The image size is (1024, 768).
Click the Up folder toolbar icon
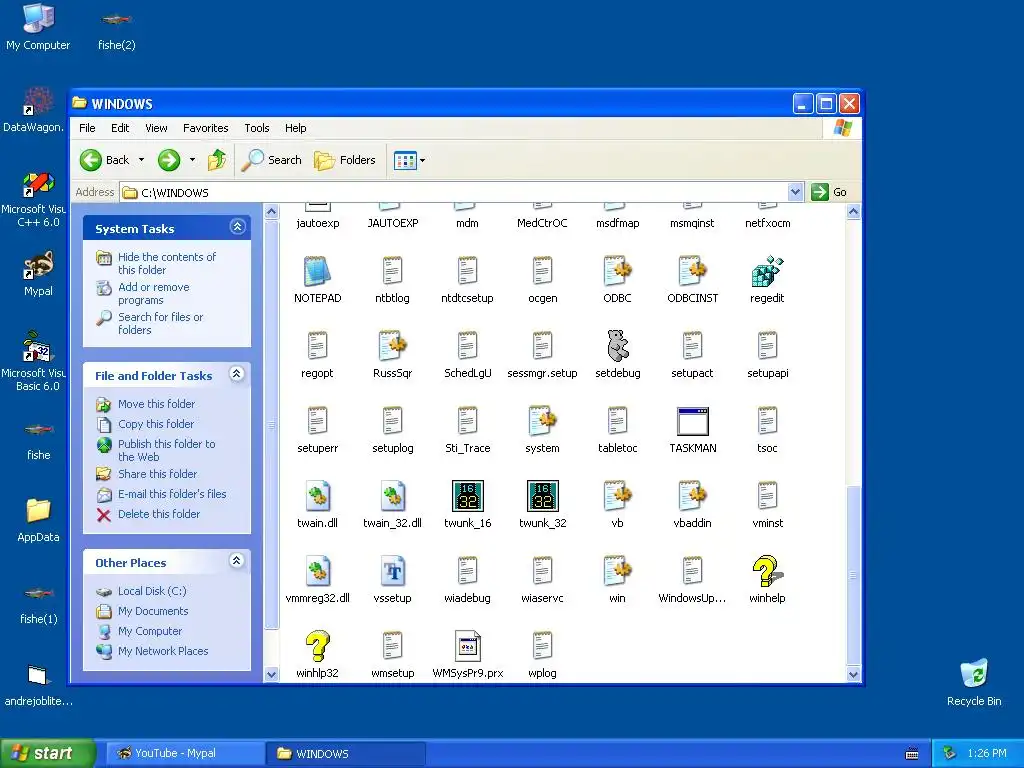[217, 160]
